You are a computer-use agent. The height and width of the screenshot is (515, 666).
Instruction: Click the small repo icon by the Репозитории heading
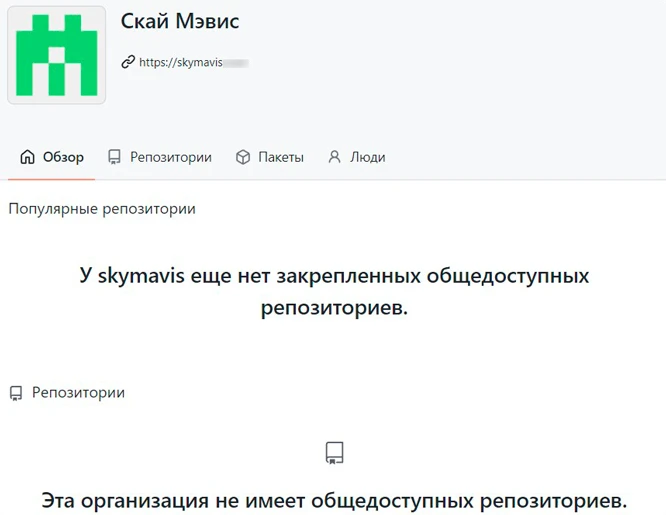tap(16, 393)
